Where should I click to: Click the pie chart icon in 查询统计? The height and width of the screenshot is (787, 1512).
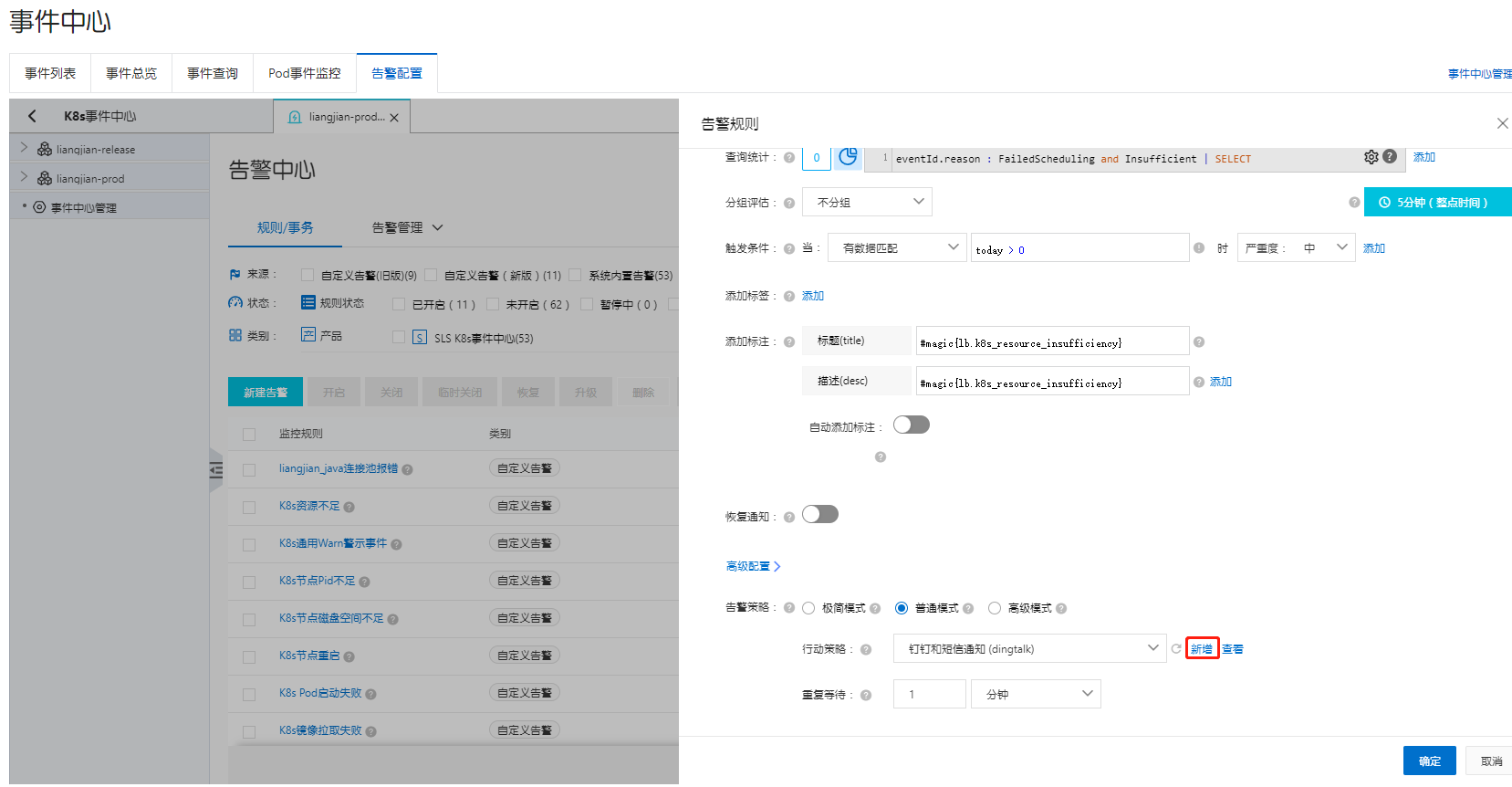[x=848, y=157]
